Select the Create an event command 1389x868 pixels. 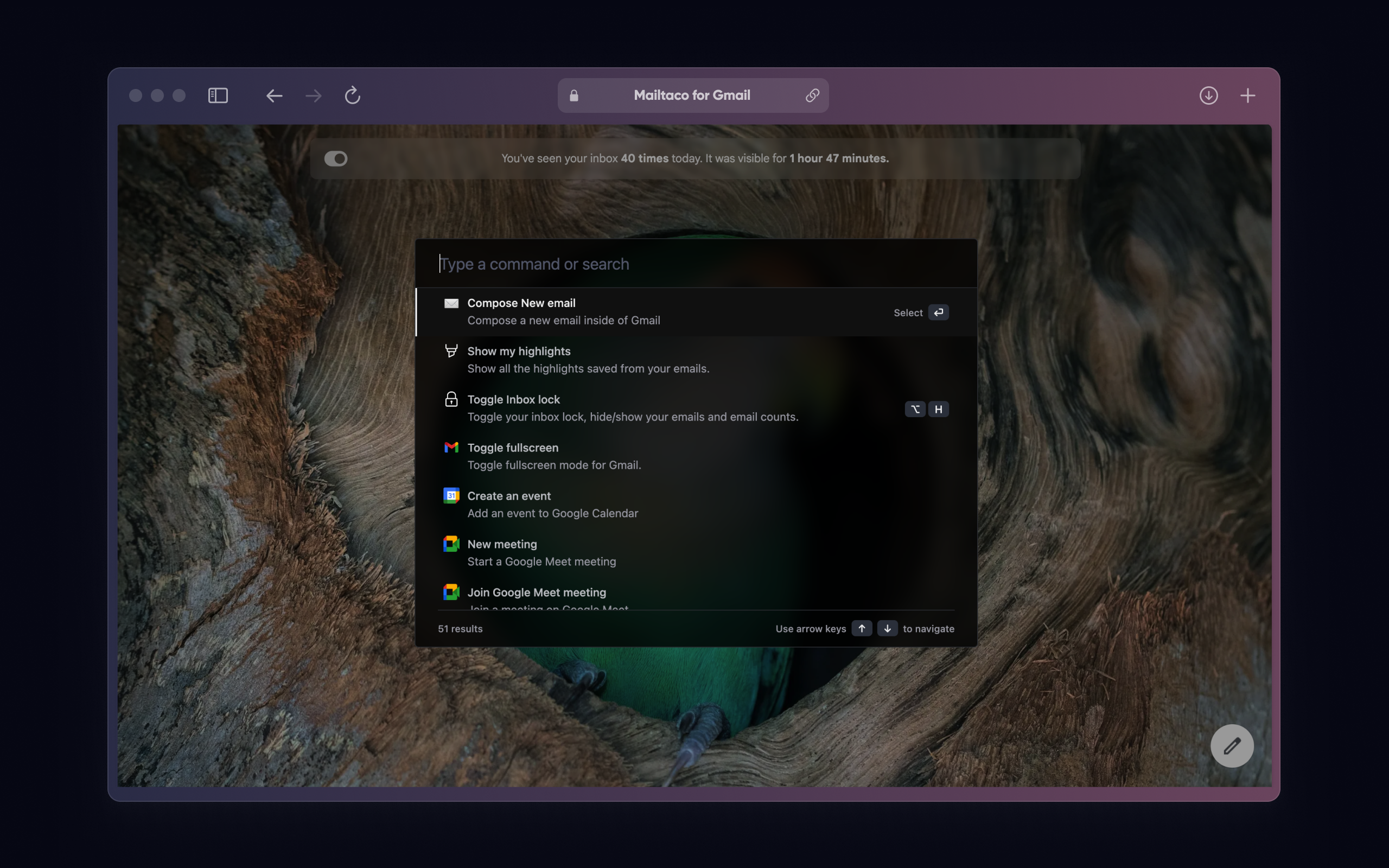coord(696,505)
